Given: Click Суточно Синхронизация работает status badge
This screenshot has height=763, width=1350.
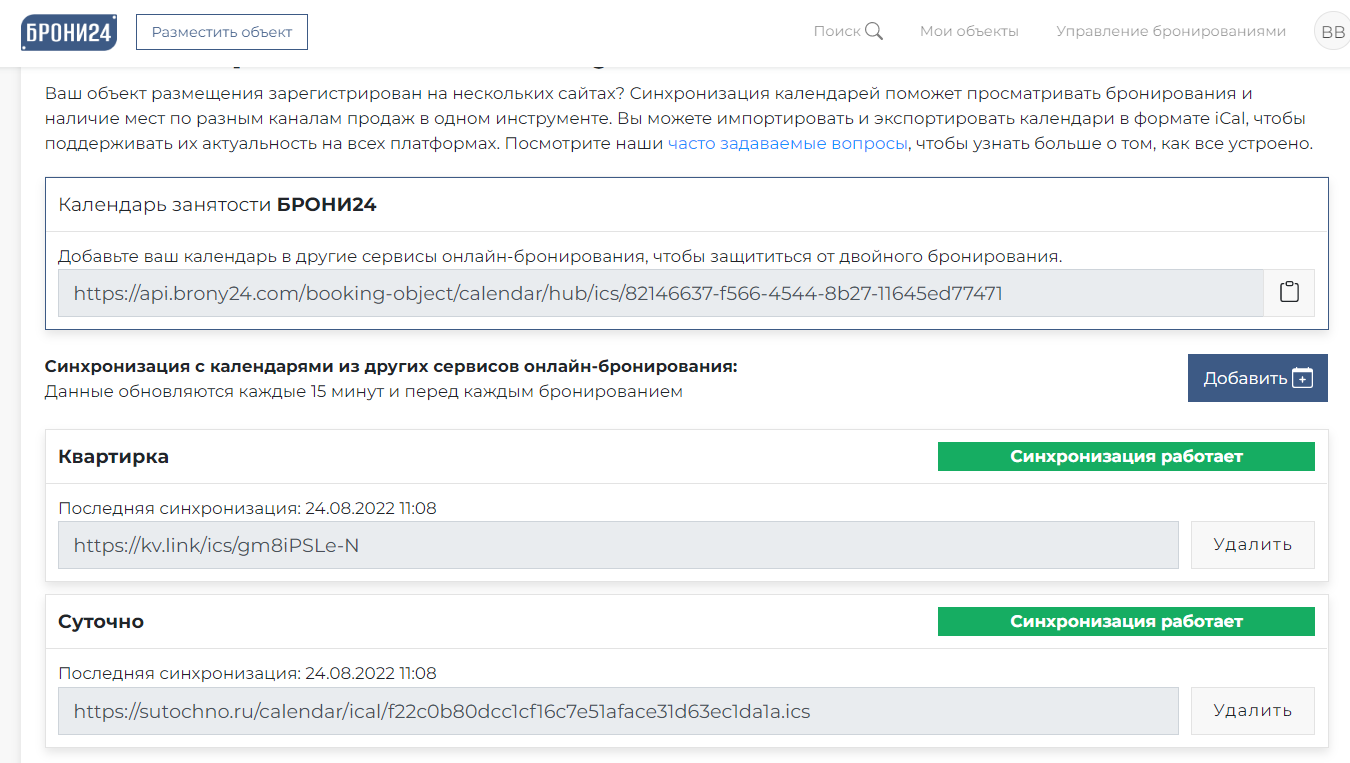Looking at the screenshot, I should point(1126,622).
